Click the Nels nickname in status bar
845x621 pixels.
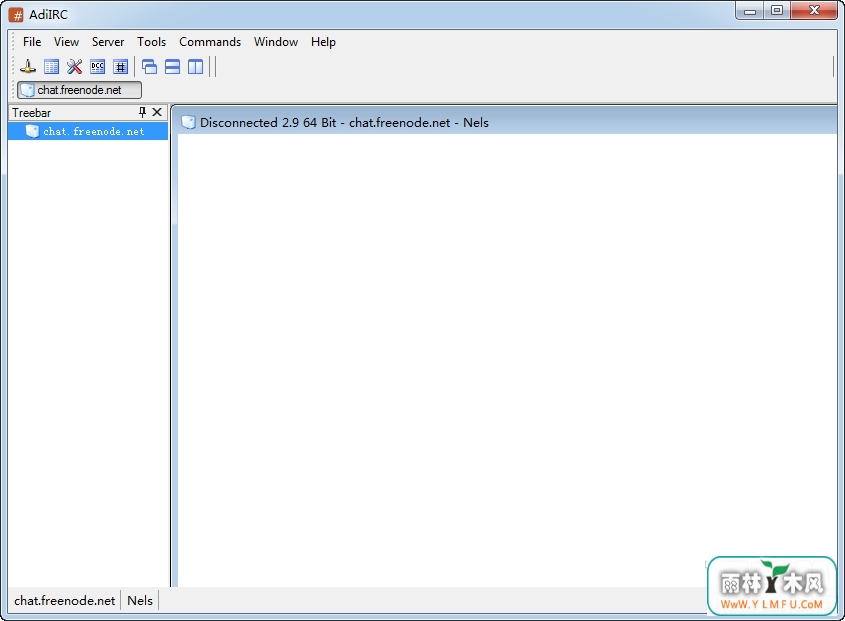coord(140,601)
